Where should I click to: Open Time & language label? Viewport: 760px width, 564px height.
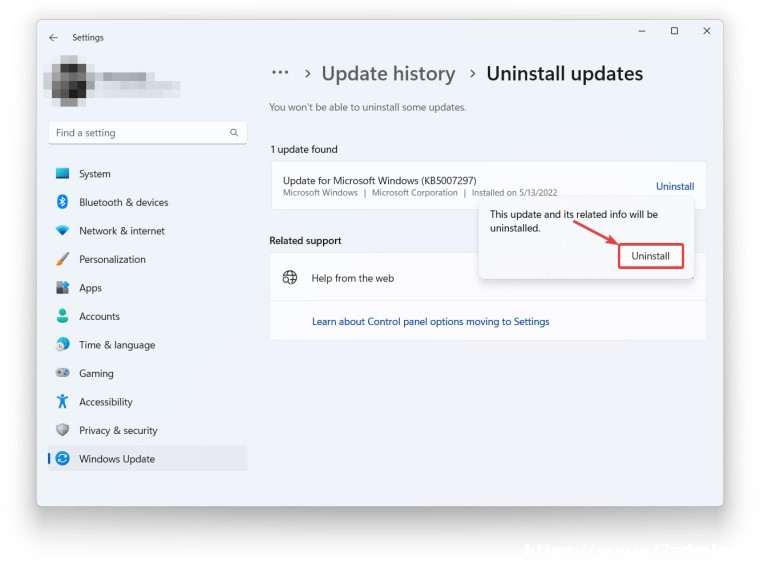point(117,345)
